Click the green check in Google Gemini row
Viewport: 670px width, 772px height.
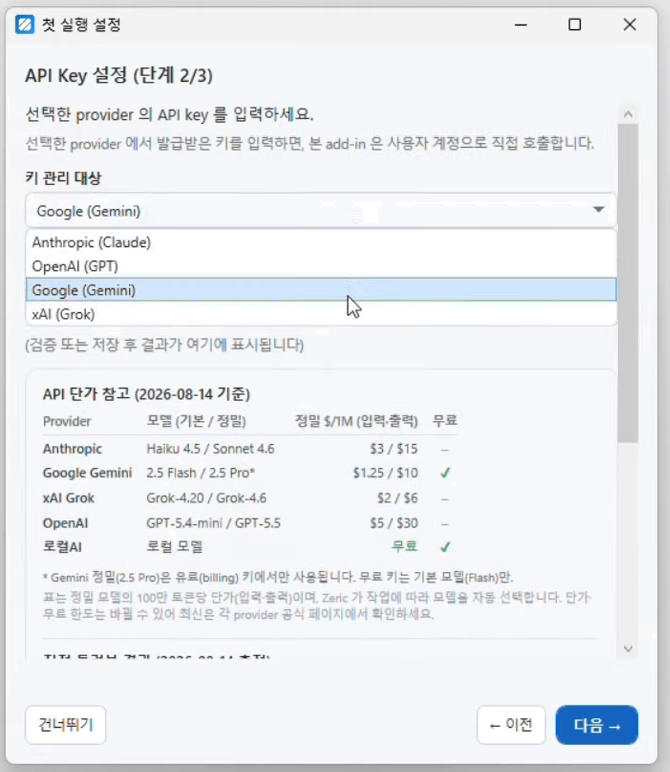coord(445,473)
